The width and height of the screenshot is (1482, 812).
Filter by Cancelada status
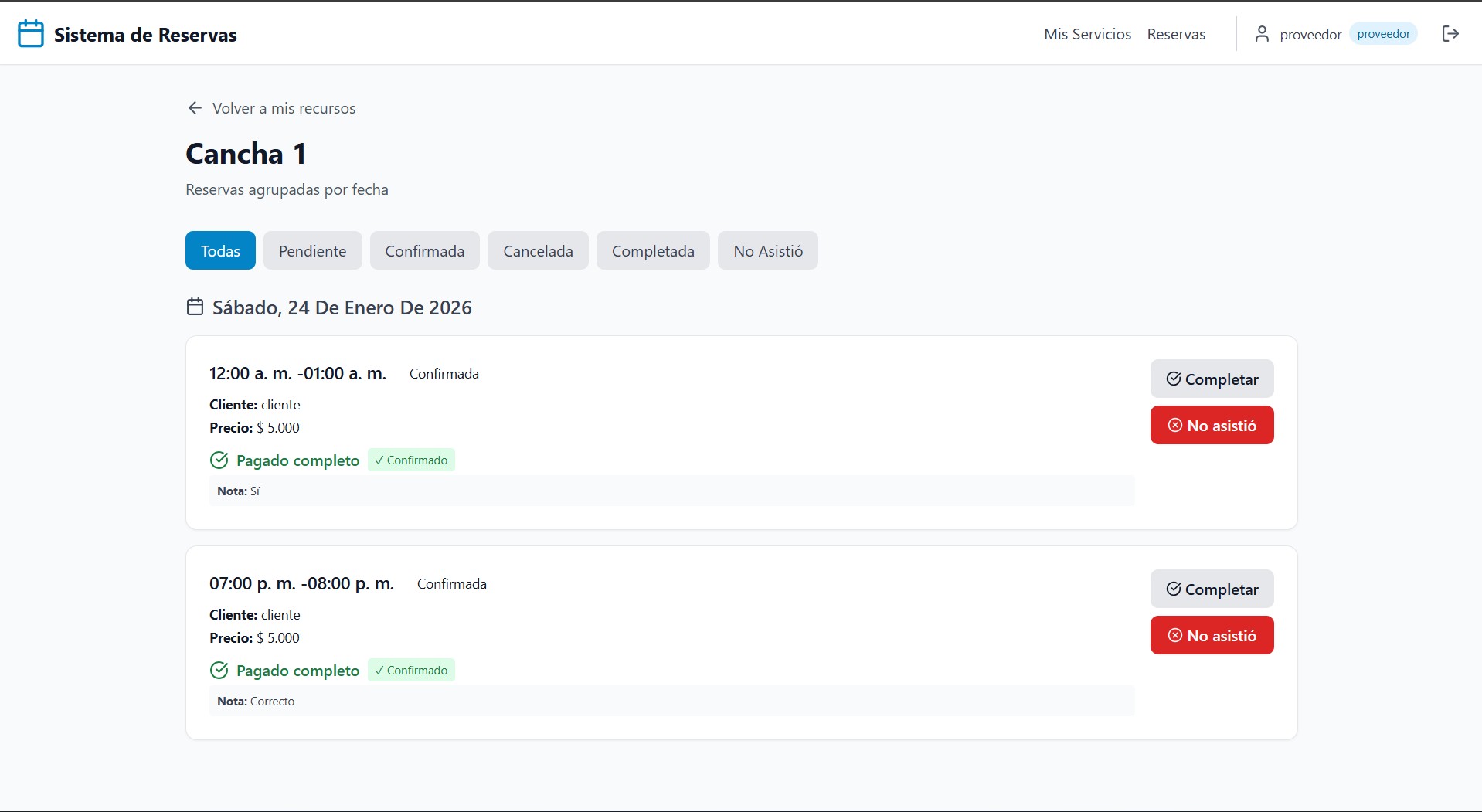[538, 250]
